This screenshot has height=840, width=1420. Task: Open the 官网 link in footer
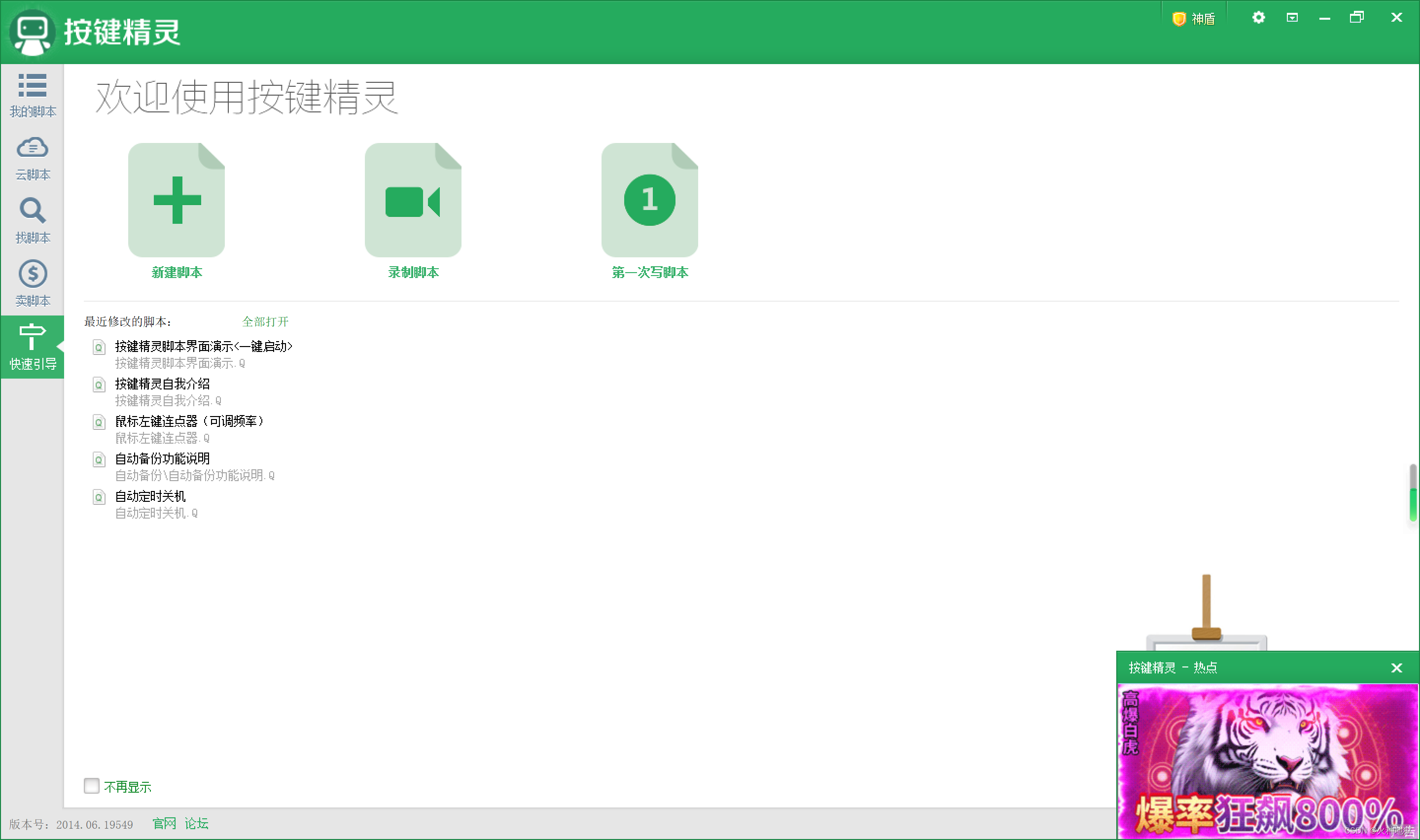pyautogui.click(x=164, y=824)
